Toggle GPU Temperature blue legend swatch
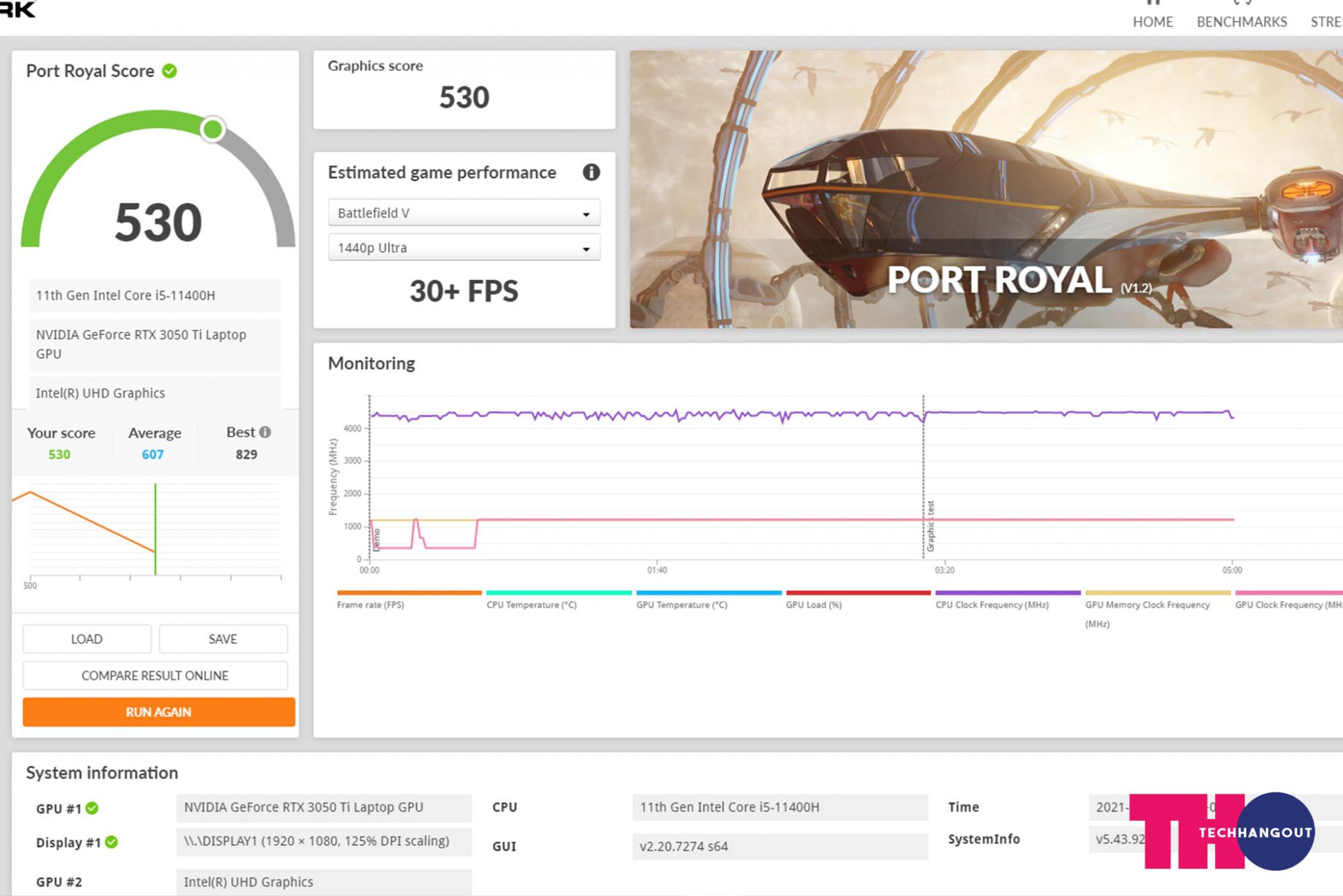The width and height of the screenshot is (1343, 896). pyautogui.click(x=709, y=593)
